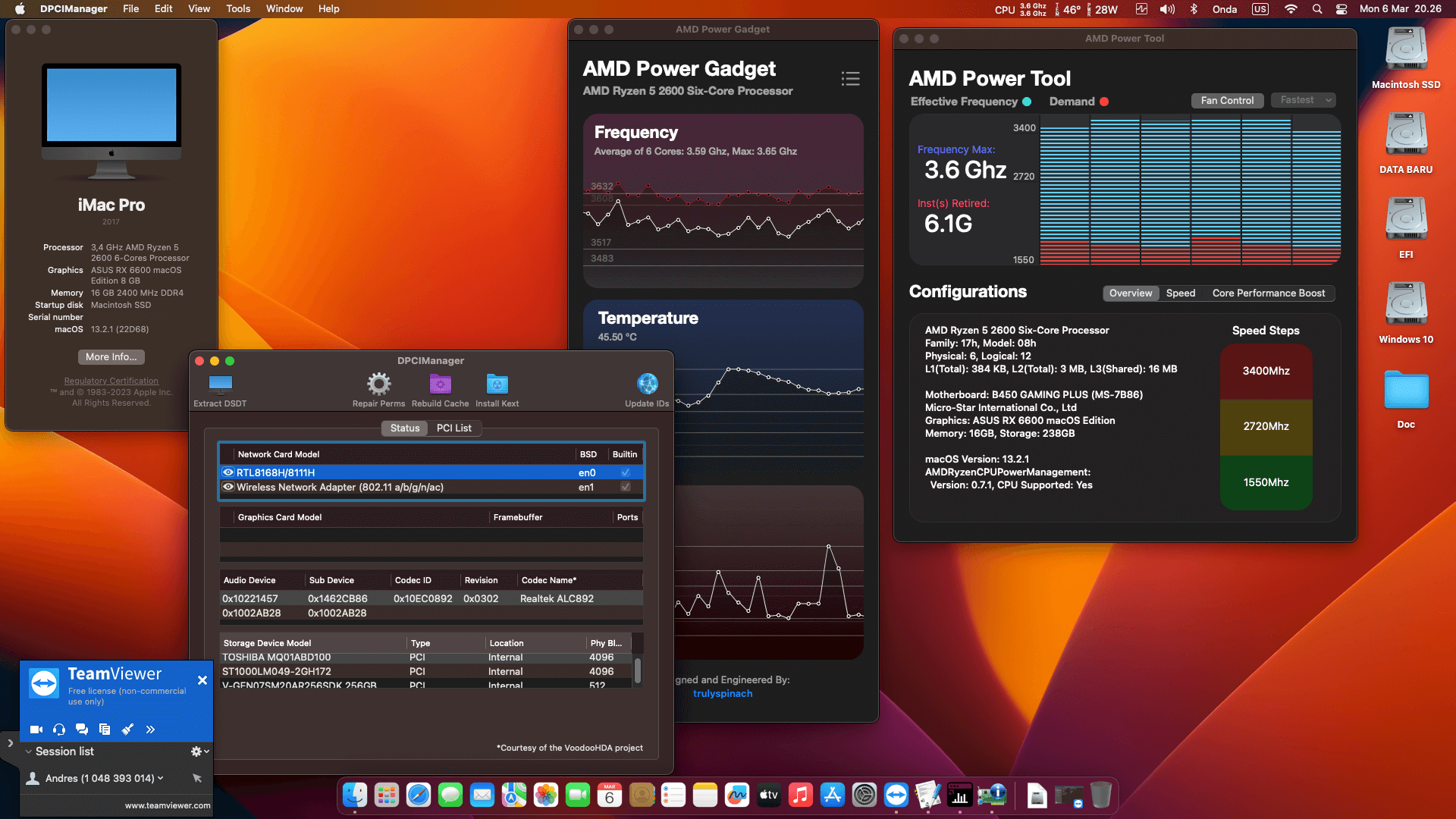1456x819 pixels.
Task: Start TeamViewer video camera icon
Action: [36, 730]
